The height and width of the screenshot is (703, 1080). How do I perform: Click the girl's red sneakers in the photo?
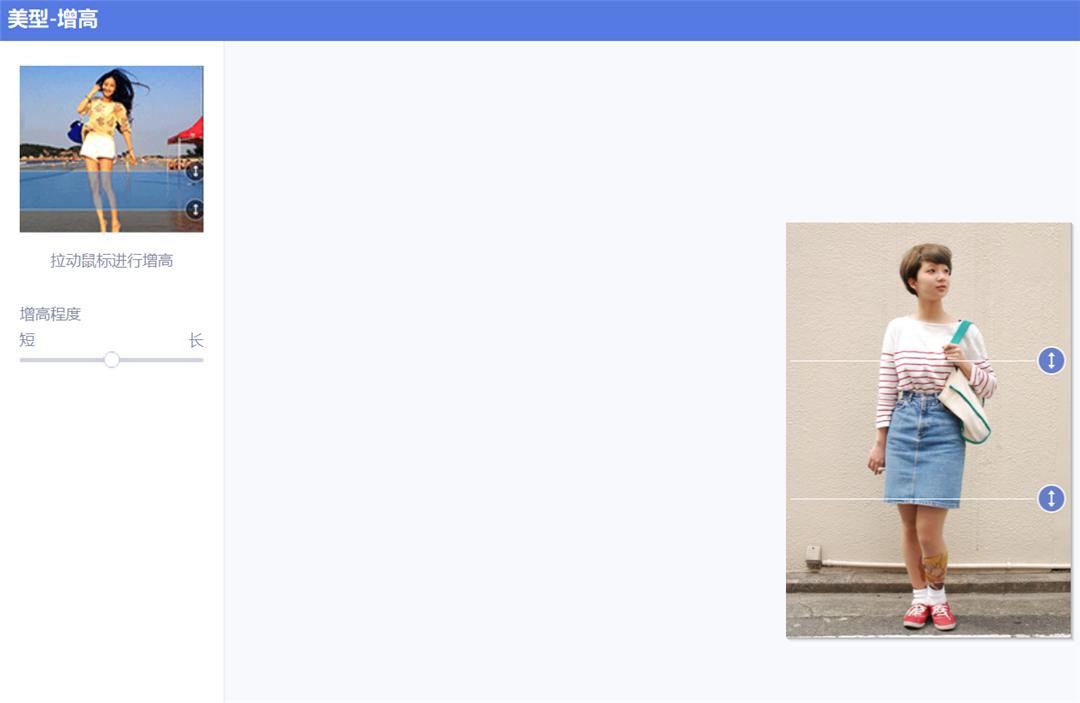(929, 615)
